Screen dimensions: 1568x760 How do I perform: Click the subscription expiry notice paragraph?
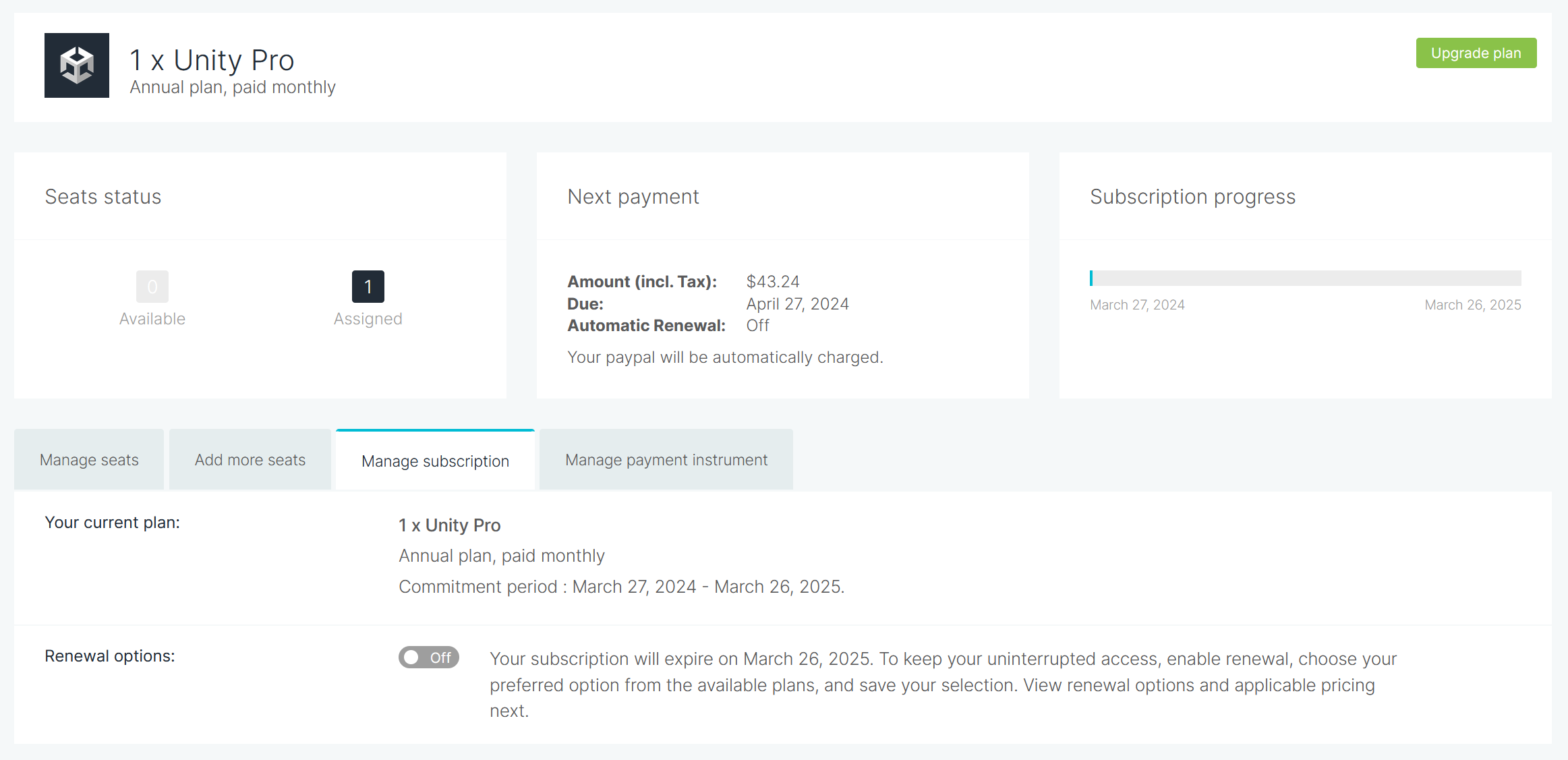tap(943, 684)
